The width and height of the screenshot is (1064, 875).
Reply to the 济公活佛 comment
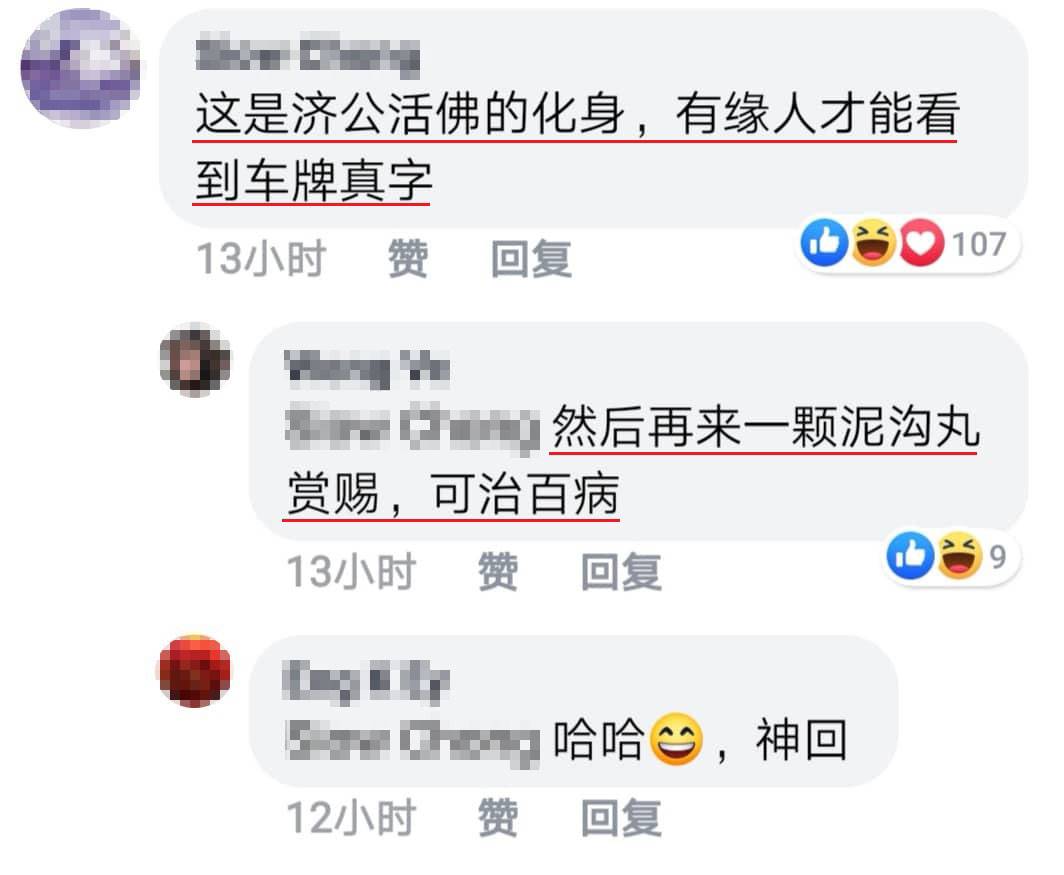pyautogui.click(x=531, y=259)
